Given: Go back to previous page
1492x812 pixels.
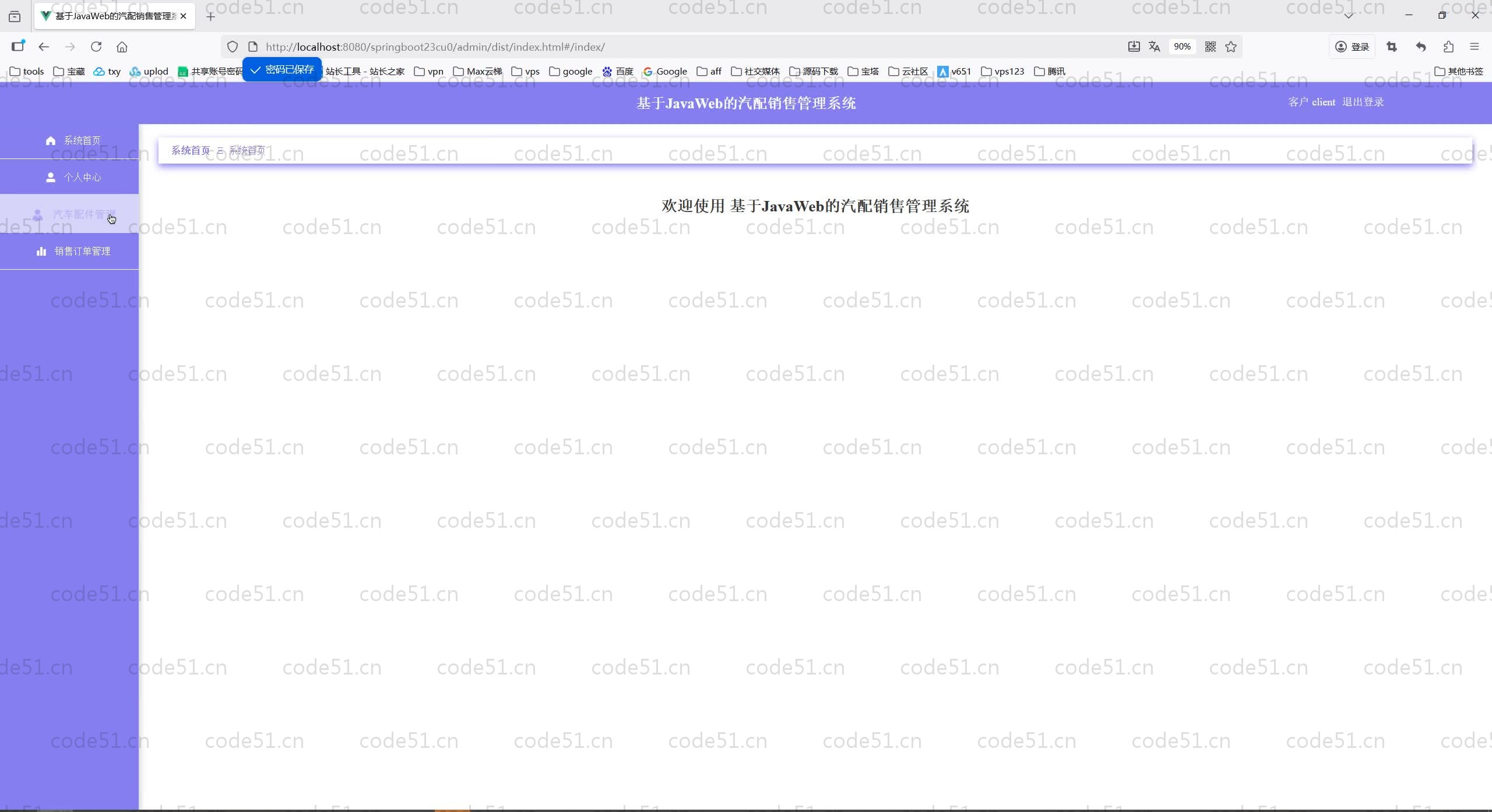Looking at the screenshot, I should [x=44, y=47].
